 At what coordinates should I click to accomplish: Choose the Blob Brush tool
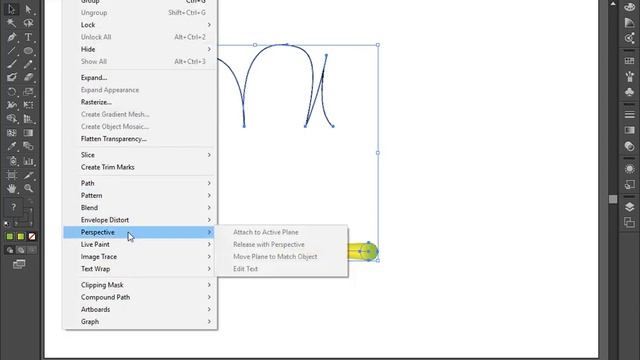click(x=11, y=77)
